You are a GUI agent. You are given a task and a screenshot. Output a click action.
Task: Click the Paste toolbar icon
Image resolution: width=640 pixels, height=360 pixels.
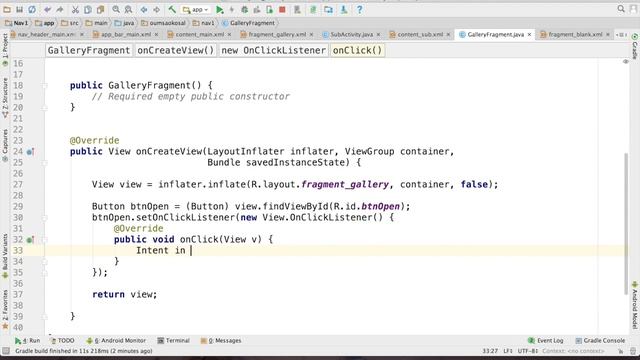pyautogui.click(x=100, y=9)
